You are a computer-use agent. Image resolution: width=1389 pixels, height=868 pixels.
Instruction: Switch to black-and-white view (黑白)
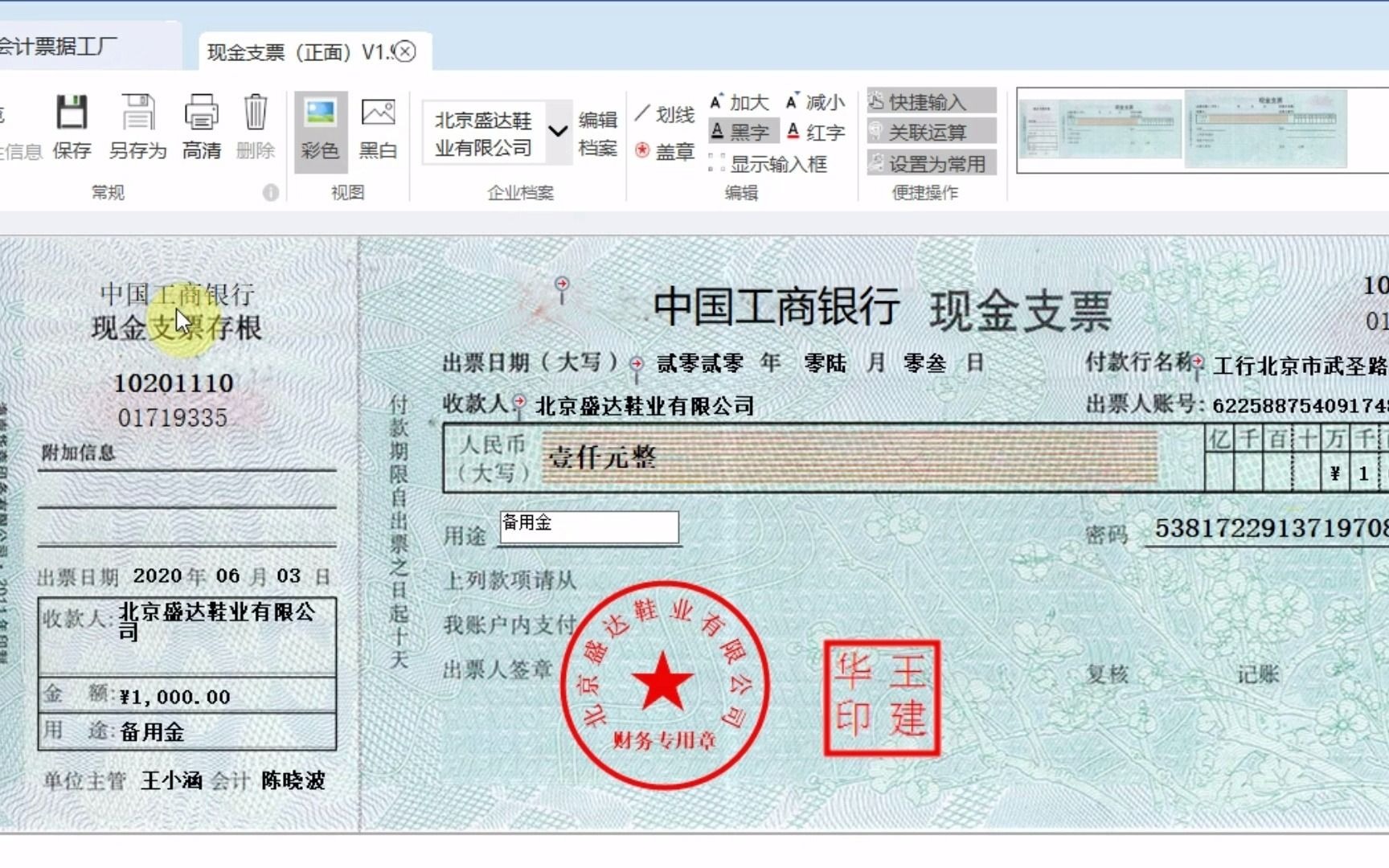click(378, 131)
